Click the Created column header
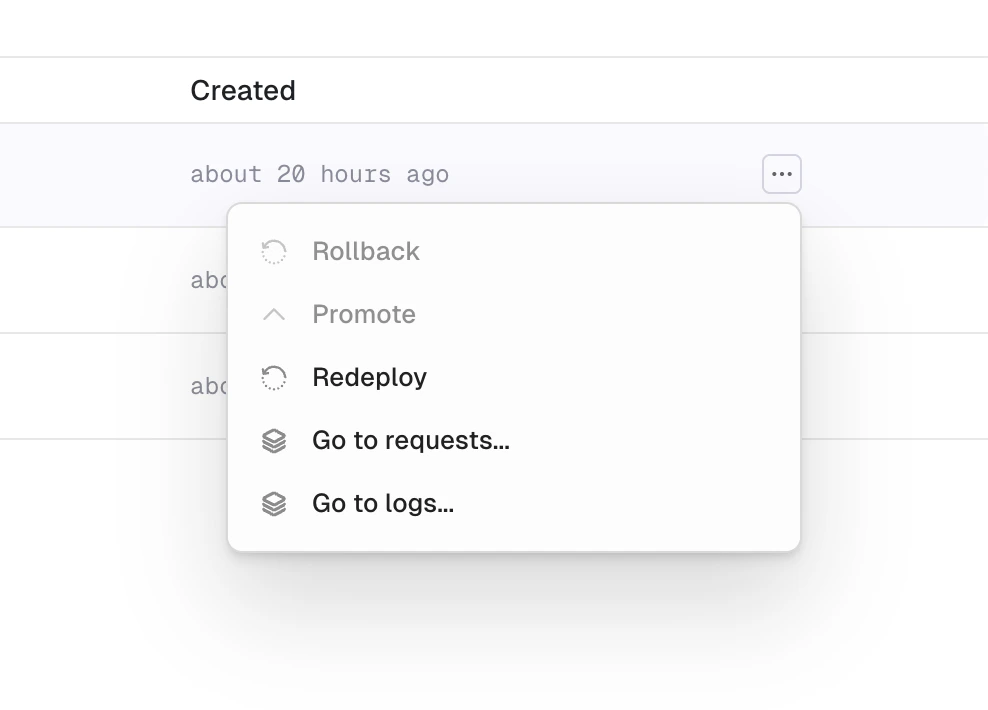Screen dimensions: 988x710 pyautogui.click(x=243, y=90)
